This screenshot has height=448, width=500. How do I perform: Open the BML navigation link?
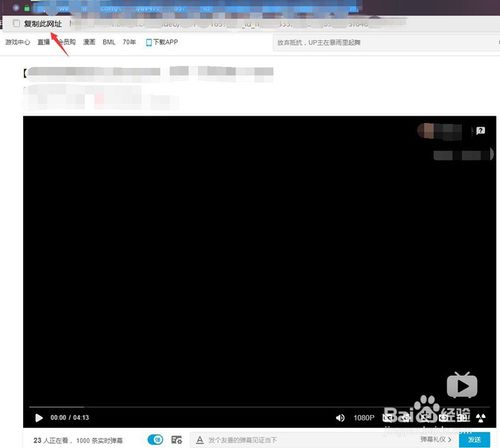(x=109, y=42)
